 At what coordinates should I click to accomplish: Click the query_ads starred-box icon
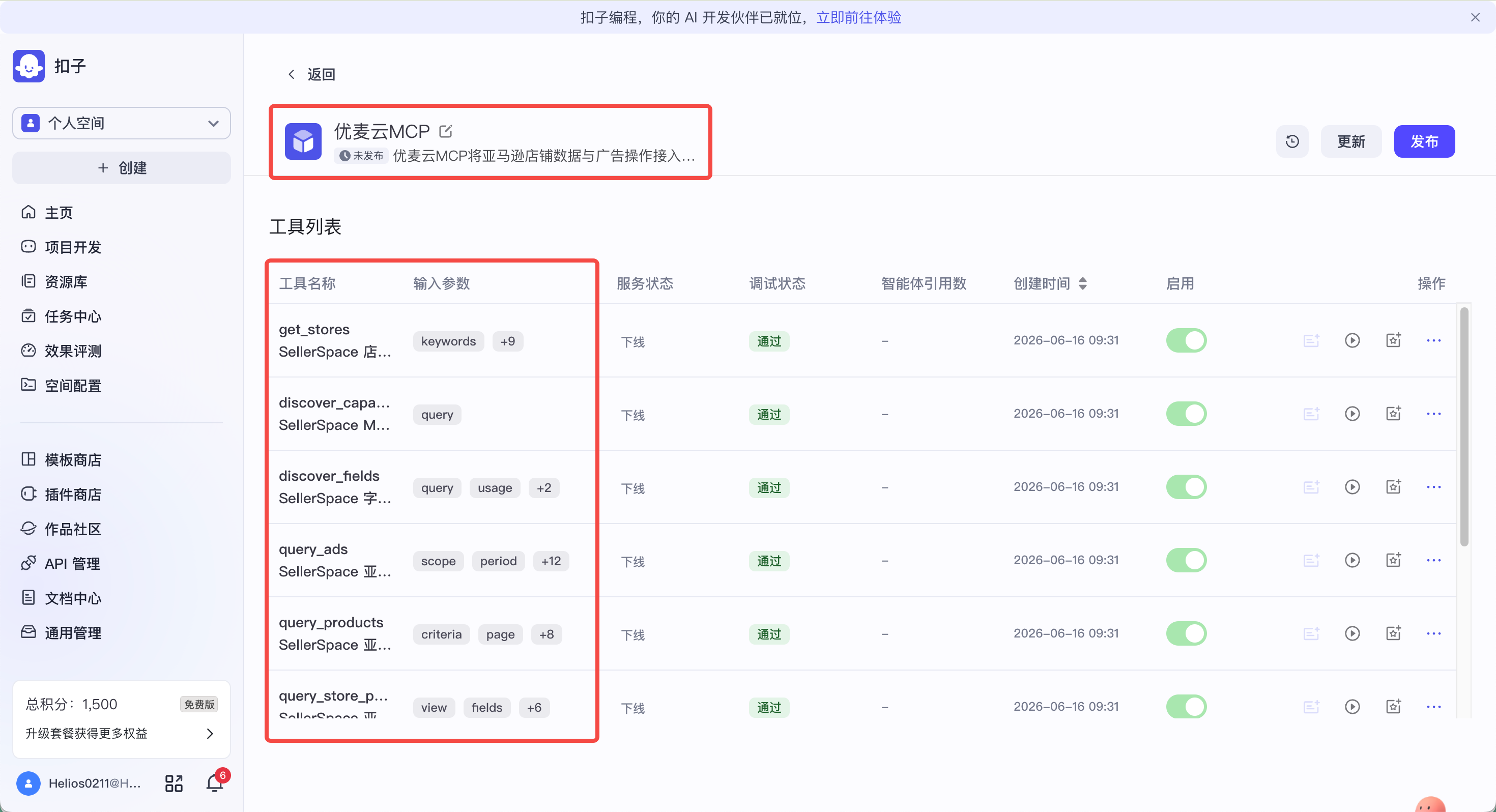[x=1394, y=560]
